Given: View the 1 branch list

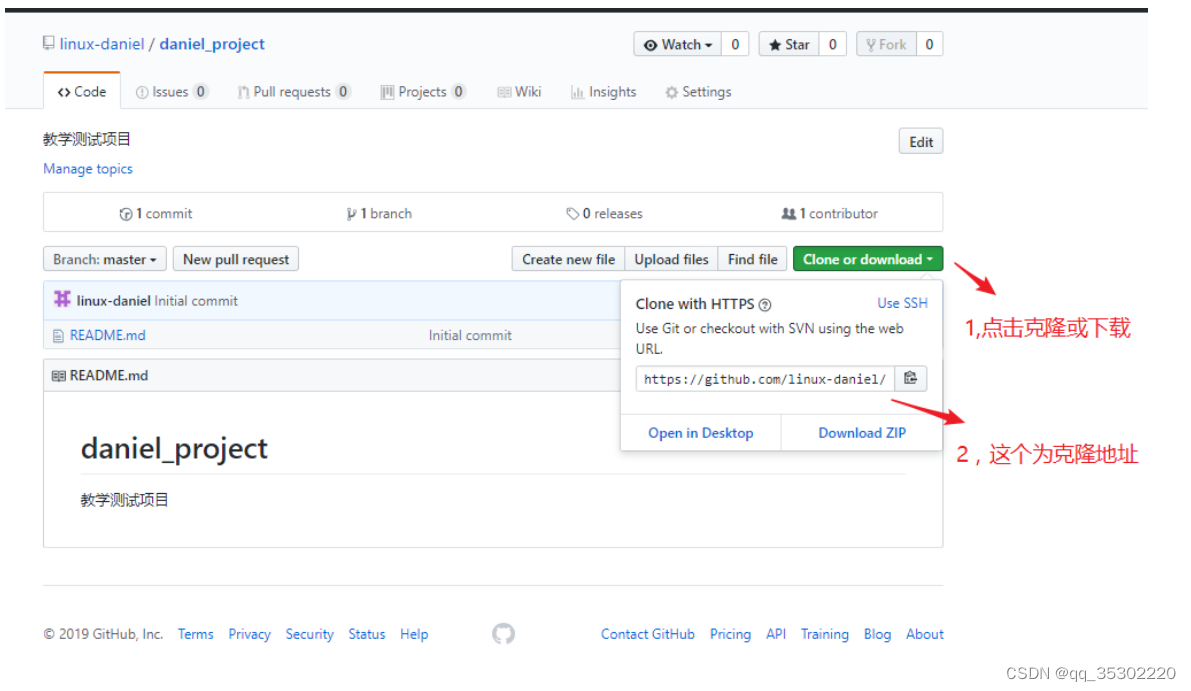Looking at the screenshot, I should tap(379, 213).
